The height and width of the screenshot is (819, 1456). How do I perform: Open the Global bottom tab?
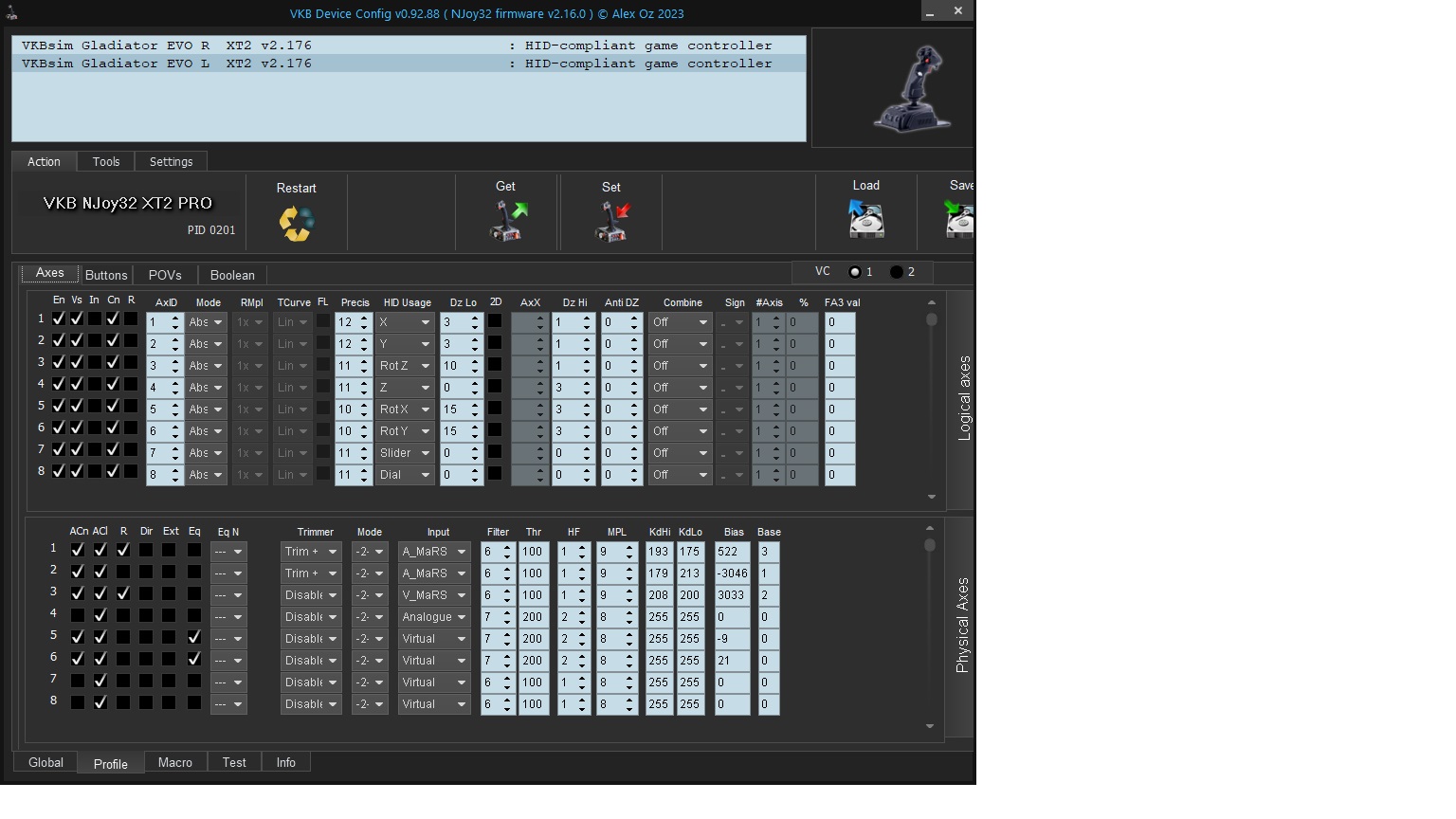[x=45, y=762]
